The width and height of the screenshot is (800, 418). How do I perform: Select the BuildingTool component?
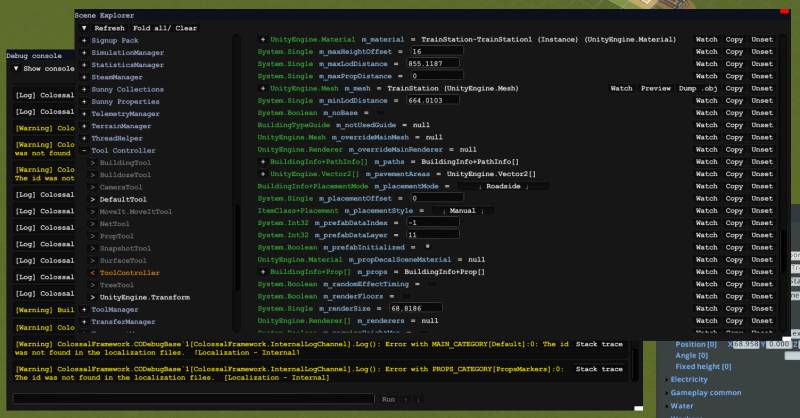coord(125,163)
